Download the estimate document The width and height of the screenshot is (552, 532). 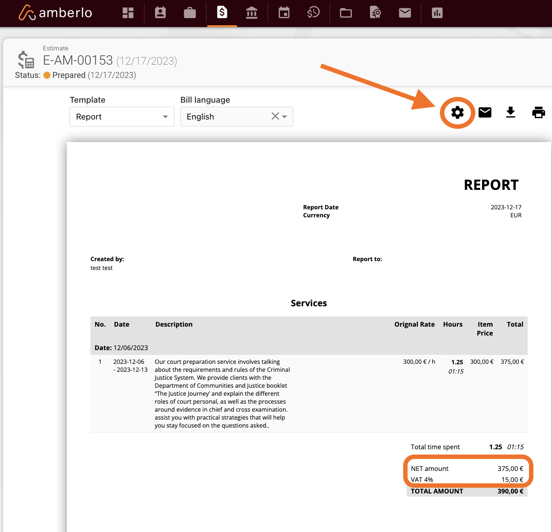coord(510,112)
